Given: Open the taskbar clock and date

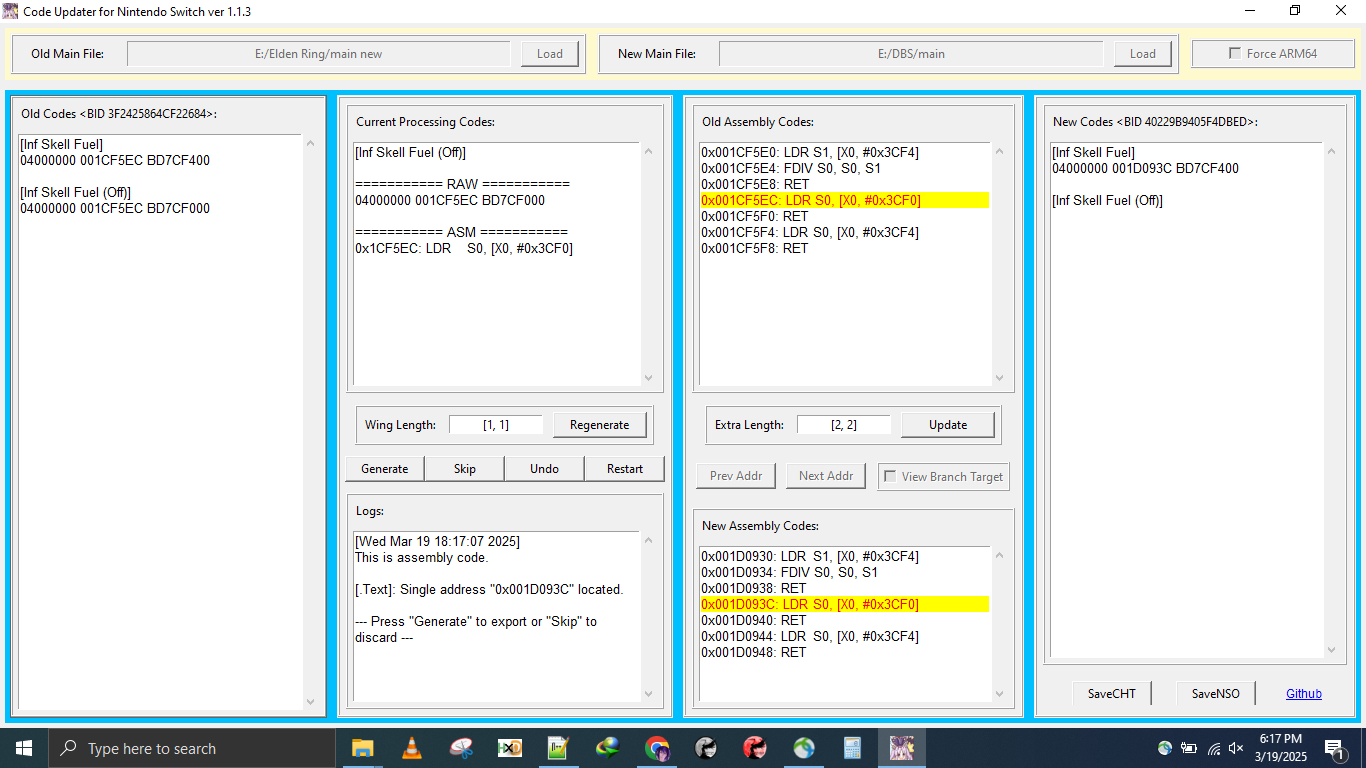Looking at the screenshot, I should pyautogui.click(x=1281, y=748).
